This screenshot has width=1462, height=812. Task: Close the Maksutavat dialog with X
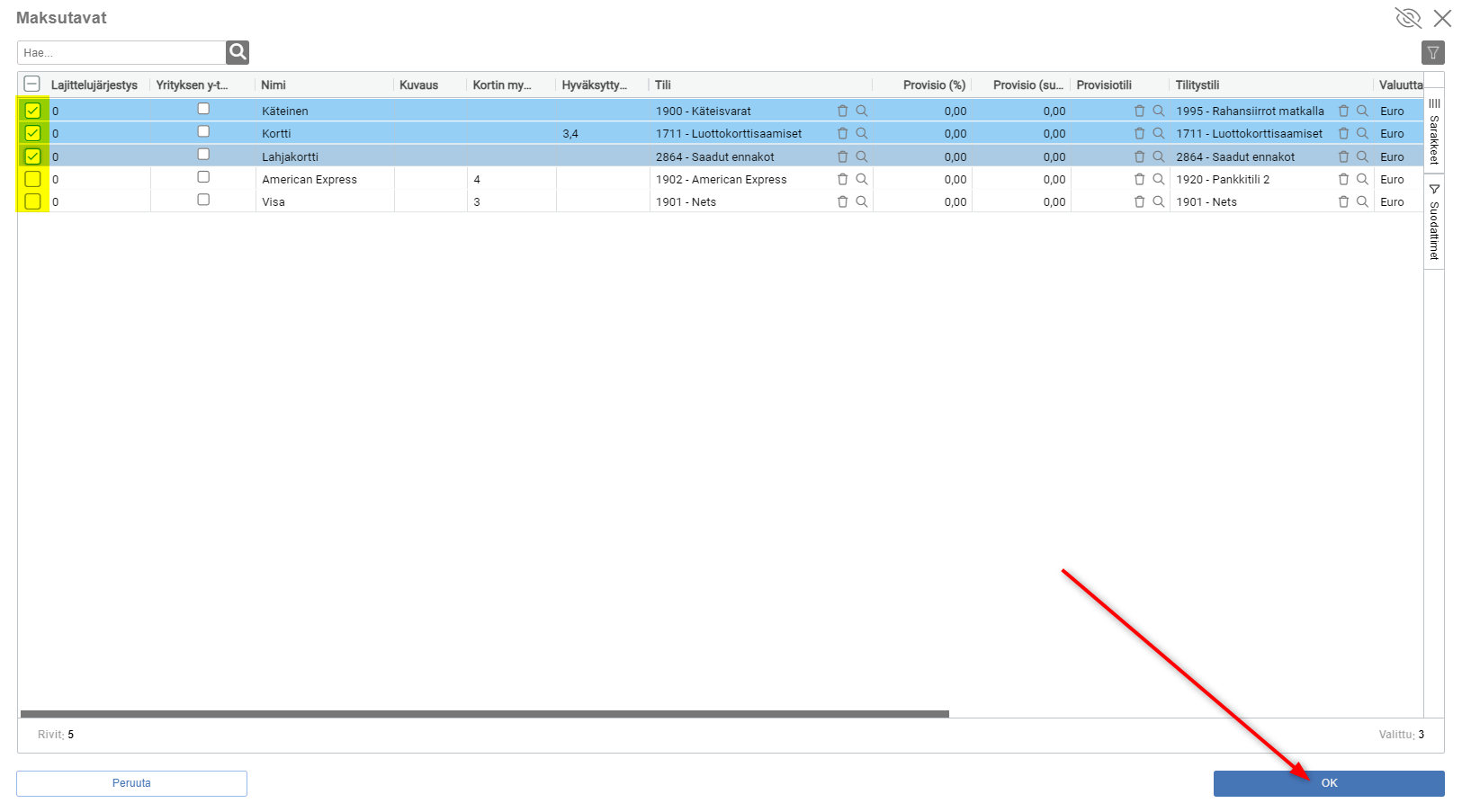coord(1442,18)
